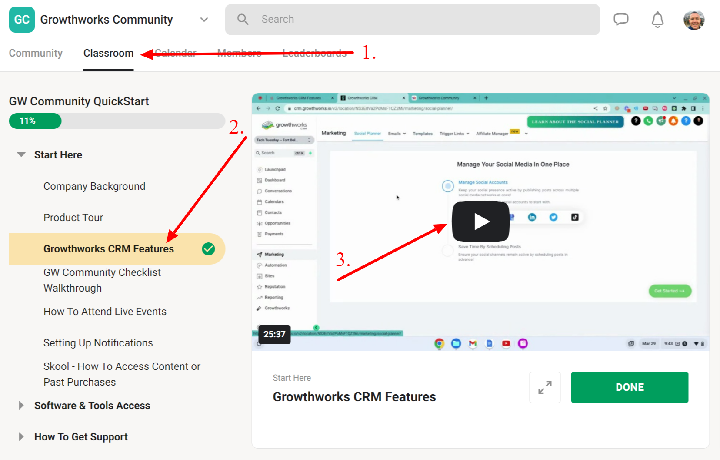Viewport: 720px width, 460px height.
Task: Open How To Attend Live Events
Action: (105, 311)
